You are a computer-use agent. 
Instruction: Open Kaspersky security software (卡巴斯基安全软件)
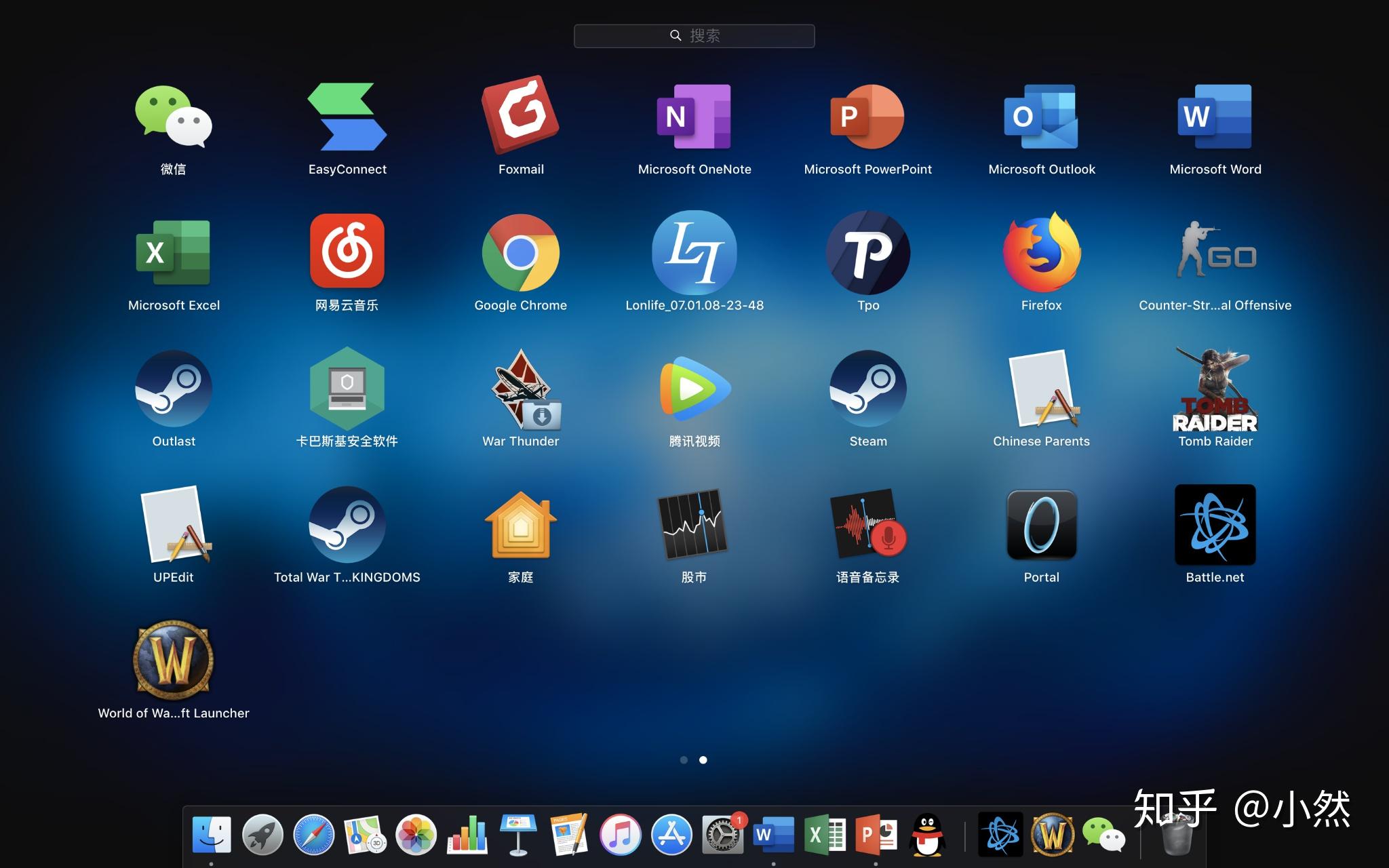point(347,389)
